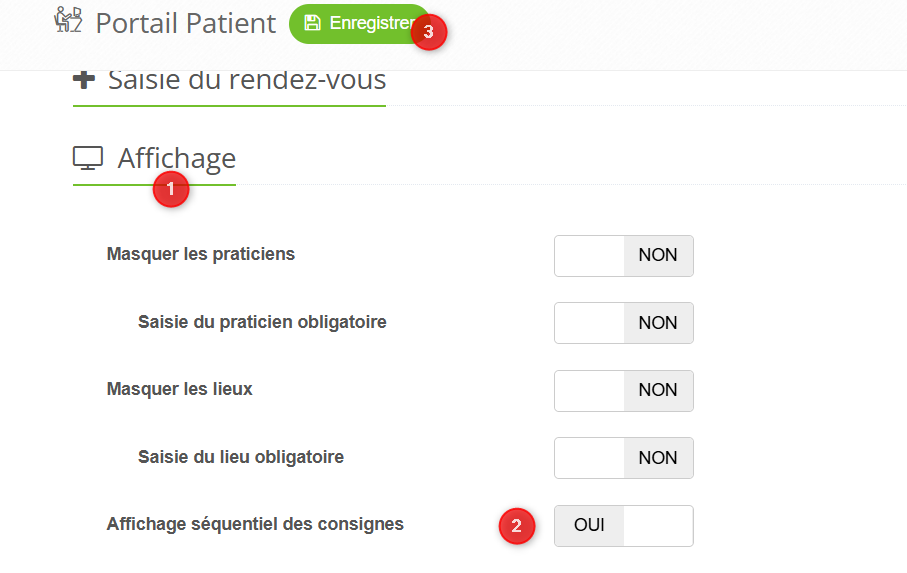The height and width of the screenshot is (573, 907).
Task: Collapse the Affichage section heading
Action: pos(176,158)
